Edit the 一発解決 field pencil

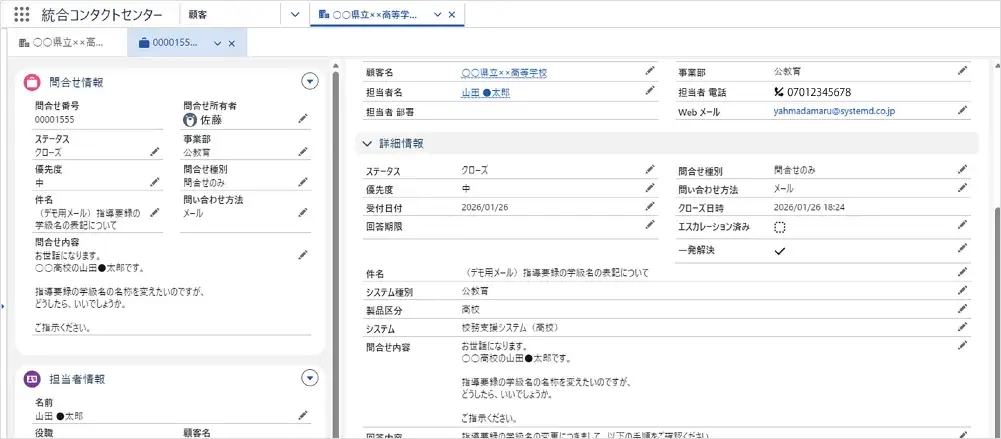963,248
